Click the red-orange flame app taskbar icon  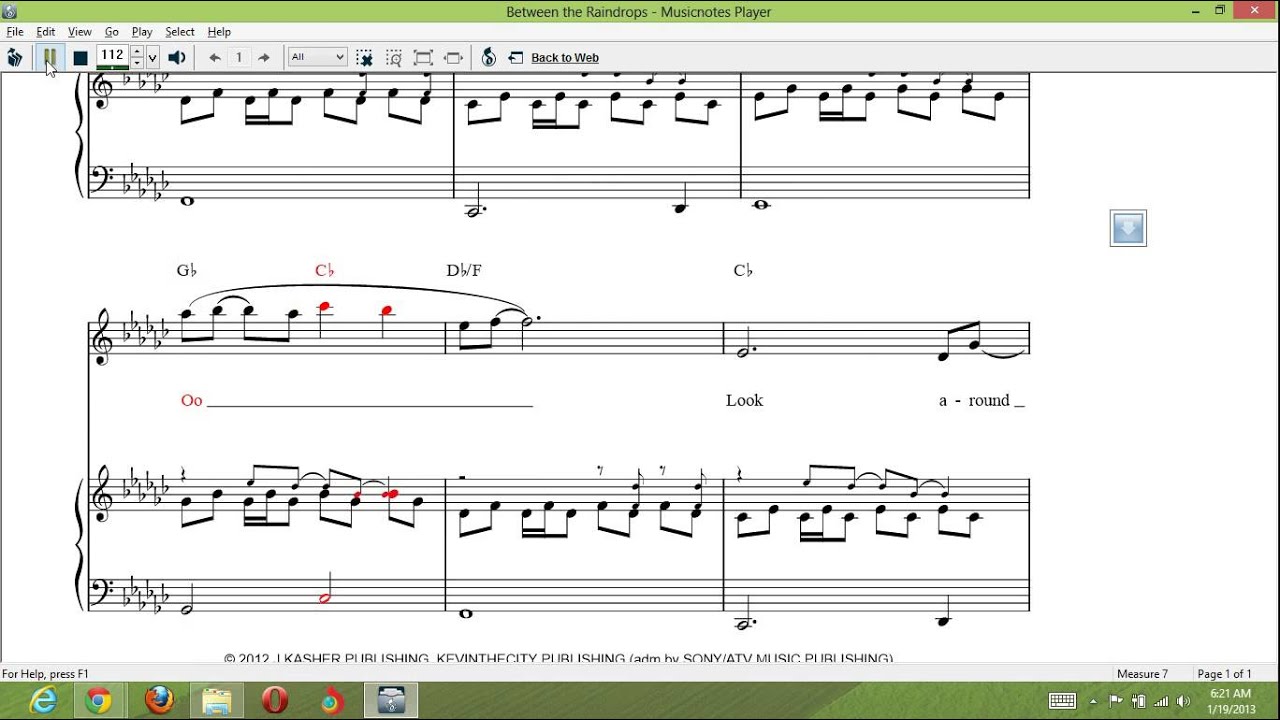click(332, 701)
